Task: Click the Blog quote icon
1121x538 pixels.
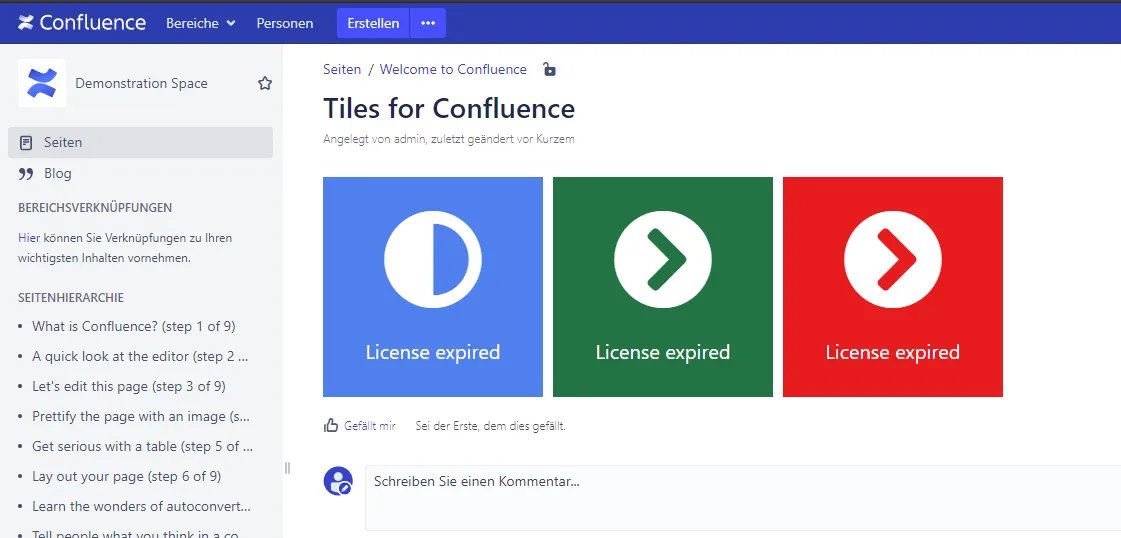Action: click(26, 174)
